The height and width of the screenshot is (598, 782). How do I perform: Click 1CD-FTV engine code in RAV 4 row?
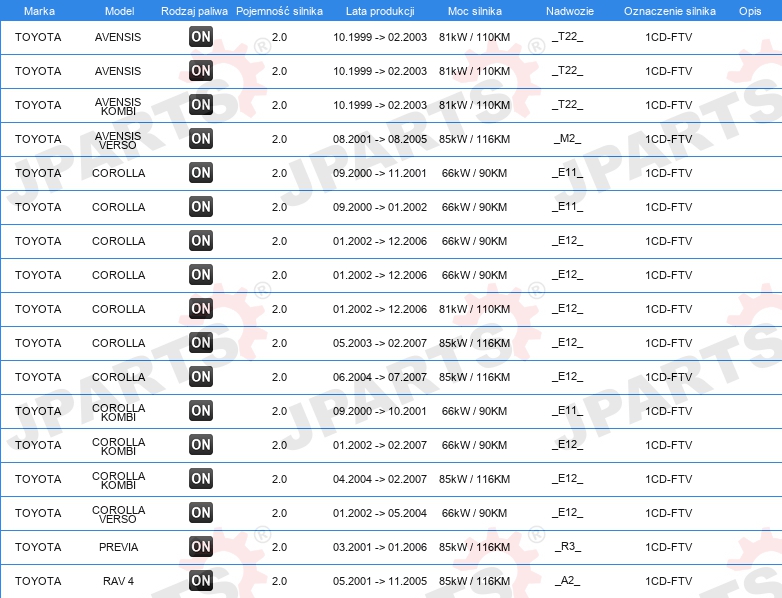[668, 581]
